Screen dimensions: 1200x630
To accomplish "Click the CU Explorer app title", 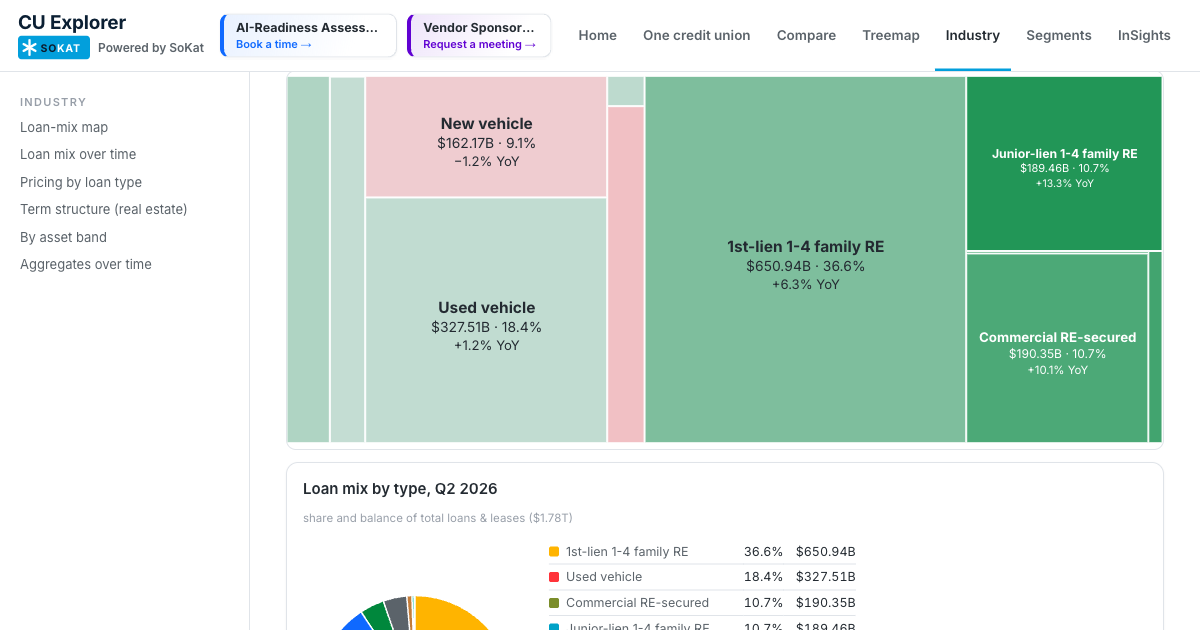I will pos(72,22).
